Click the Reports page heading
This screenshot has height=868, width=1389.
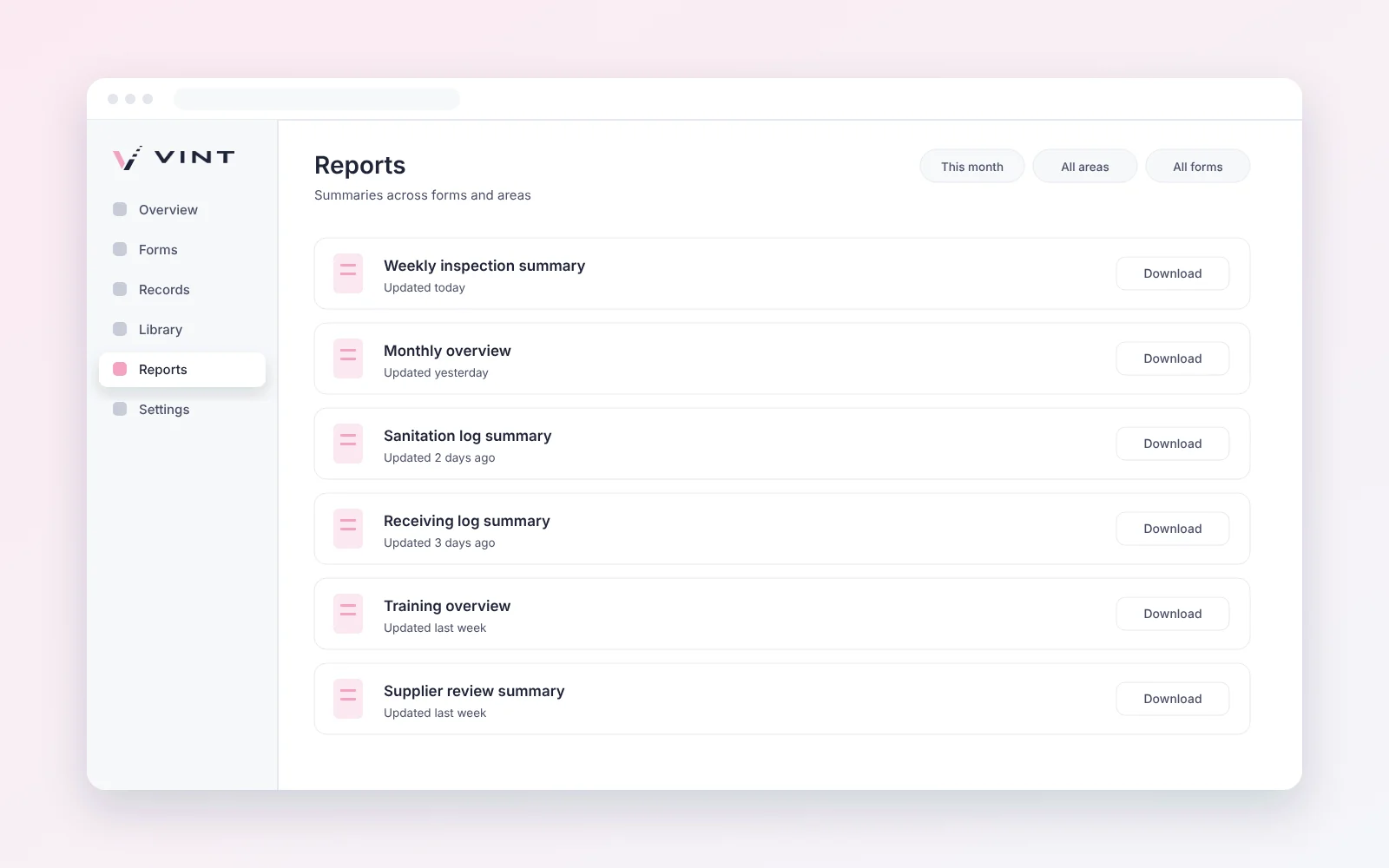359,165
